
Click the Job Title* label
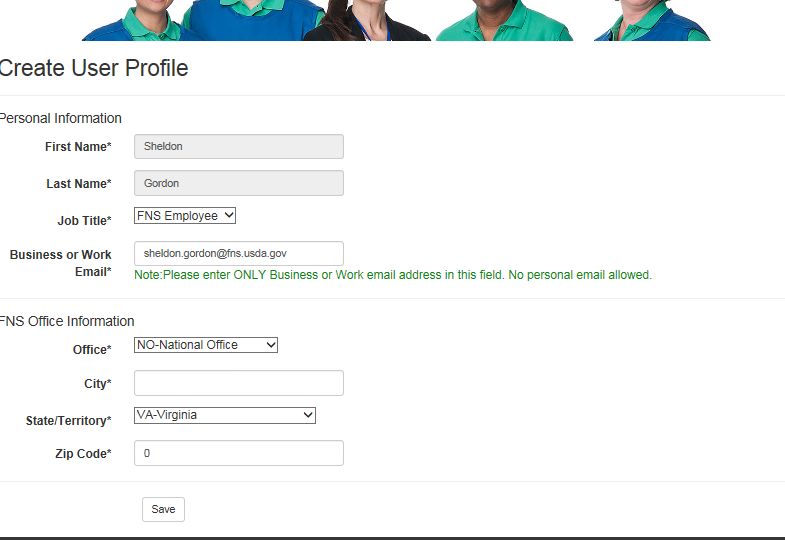click(x=85, y=221)
